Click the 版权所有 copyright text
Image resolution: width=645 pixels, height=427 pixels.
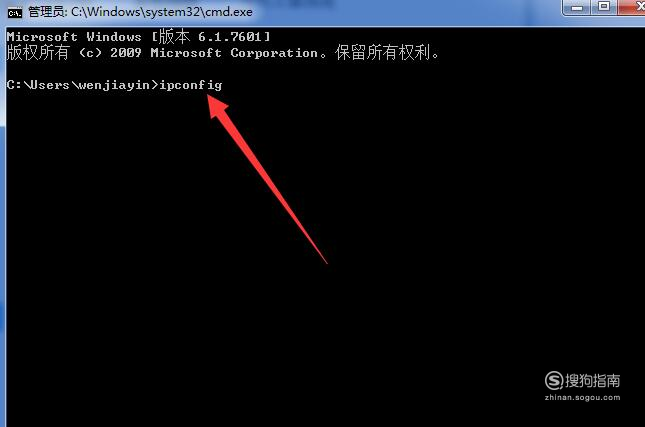38,53
